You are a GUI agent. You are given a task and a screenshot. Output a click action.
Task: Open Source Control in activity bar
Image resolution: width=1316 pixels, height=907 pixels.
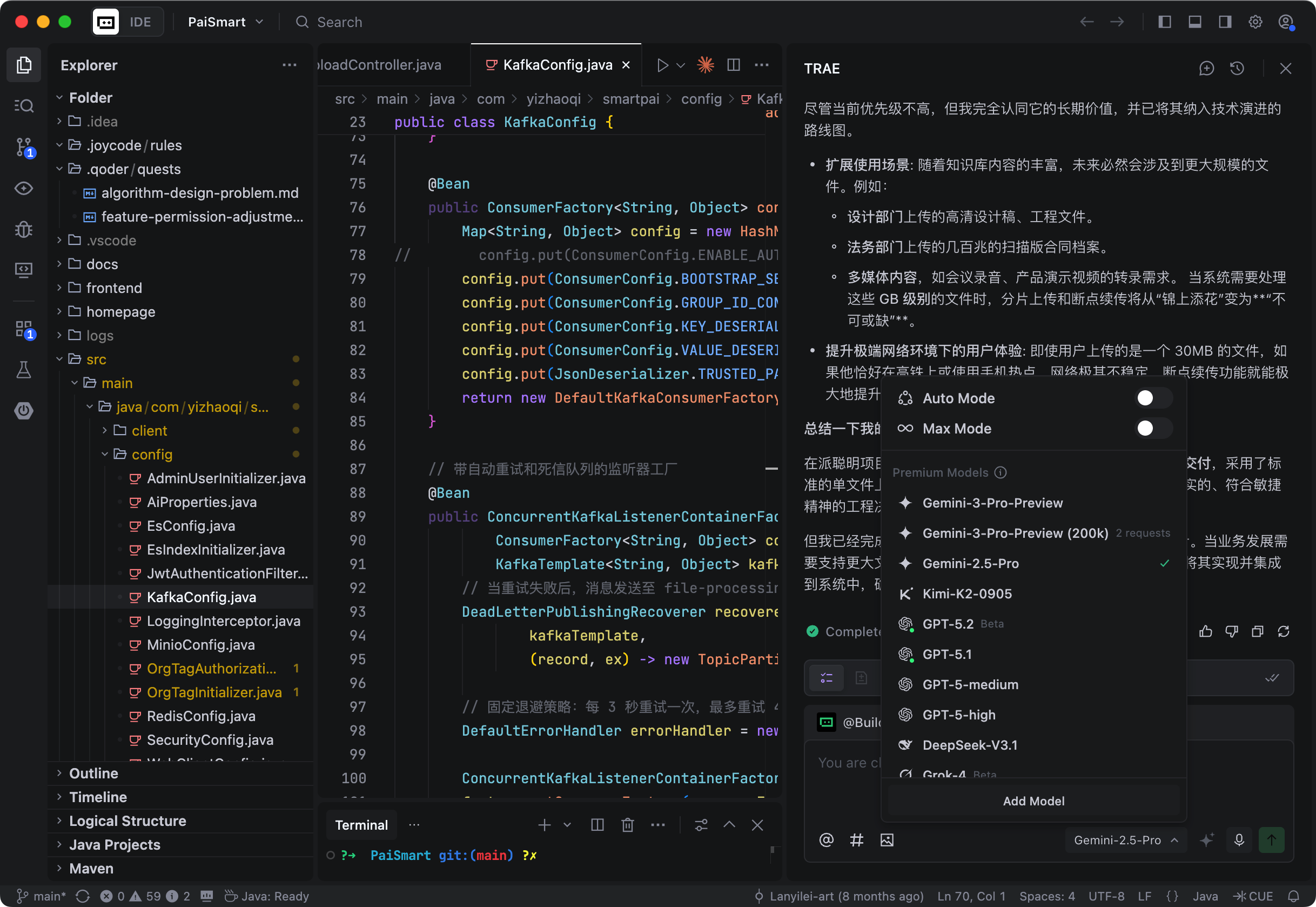point(24,146)
